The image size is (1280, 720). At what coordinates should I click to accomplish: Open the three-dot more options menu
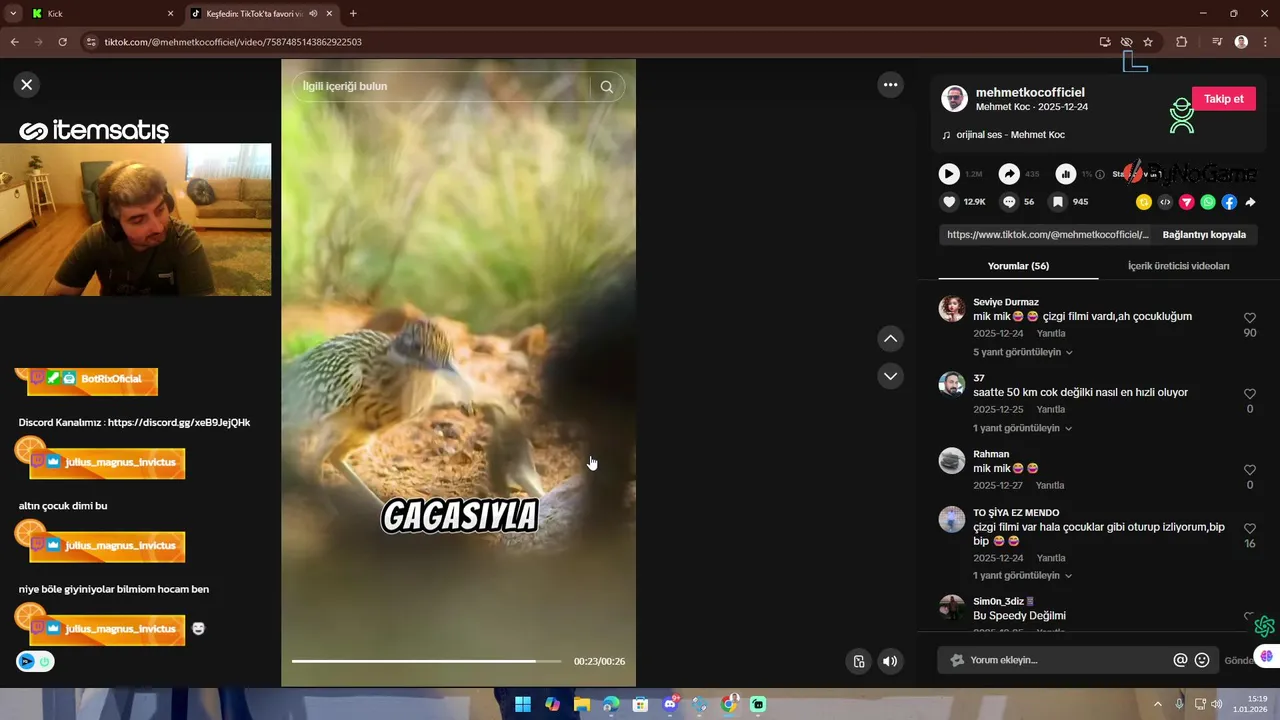click(x=890, y=85)
